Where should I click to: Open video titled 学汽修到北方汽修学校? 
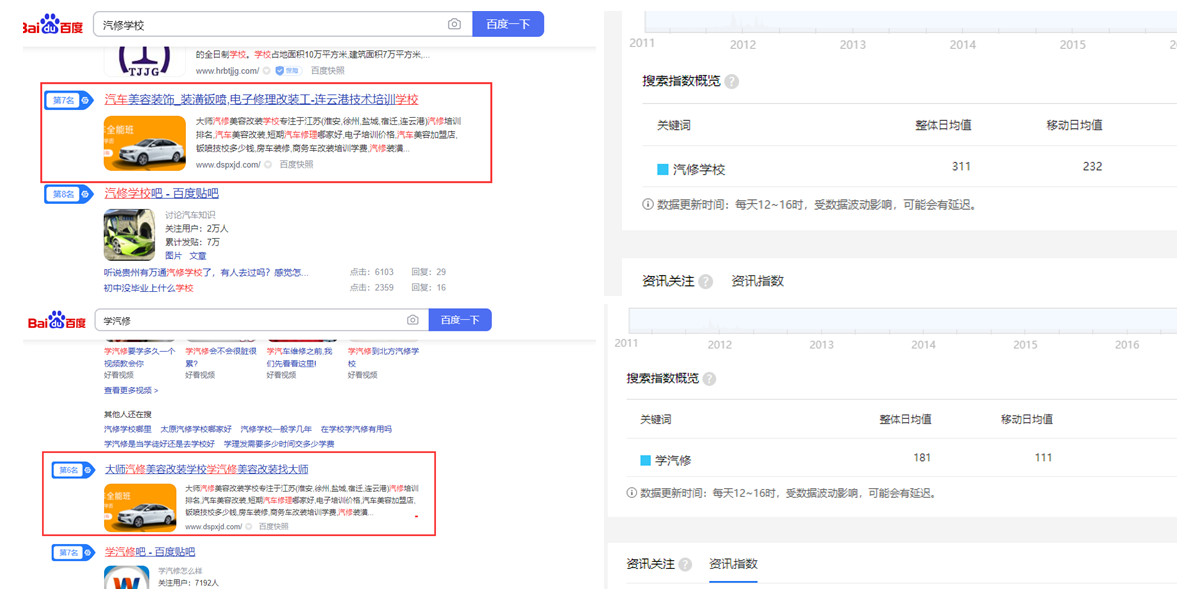click(x=384, y=357)
